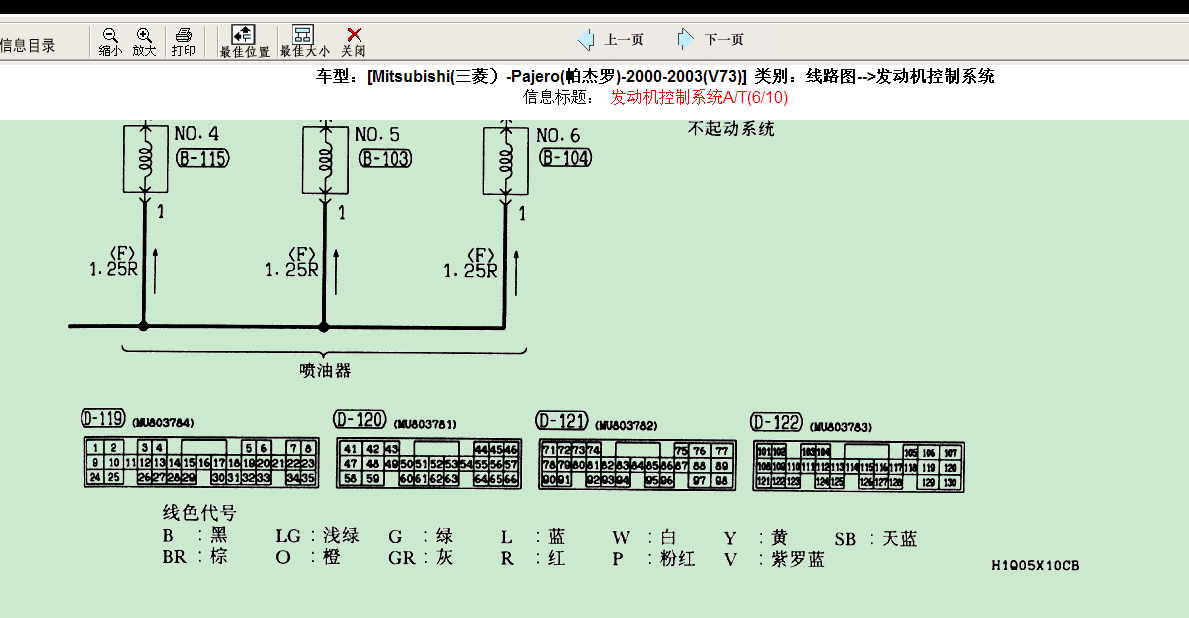Select the 最佳大小 best size icon

304,42
